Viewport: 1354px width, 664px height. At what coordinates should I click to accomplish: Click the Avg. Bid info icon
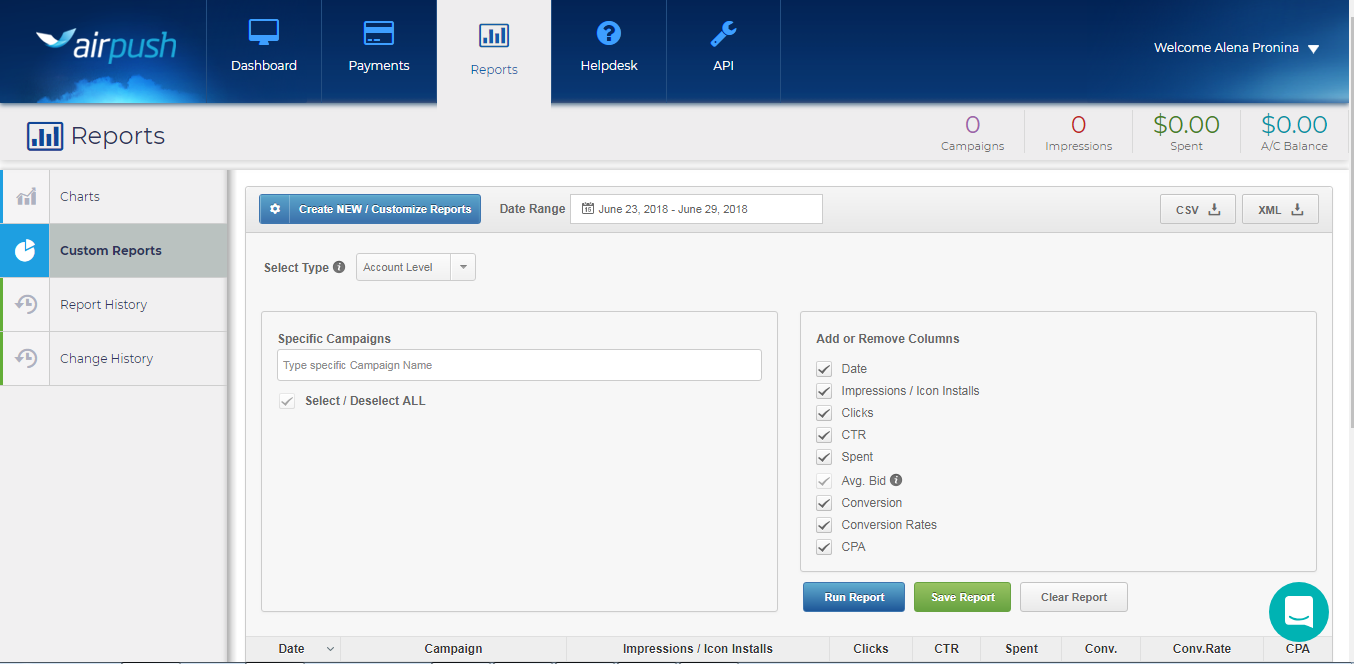point(896,480)
